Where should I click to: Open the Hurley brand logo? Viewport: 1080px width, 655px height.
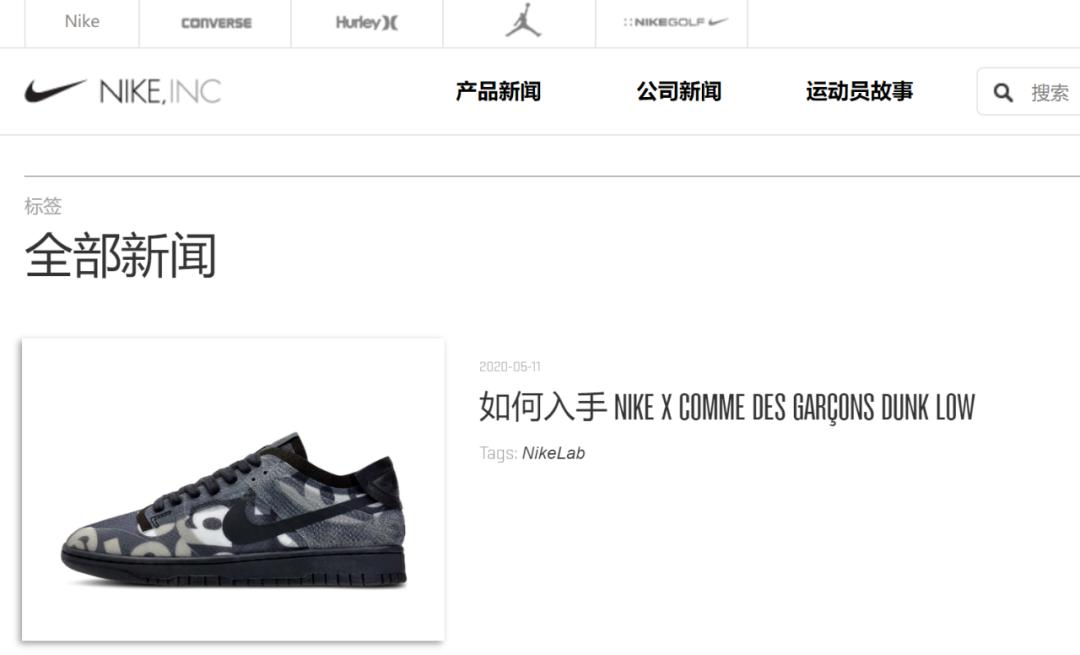(x=367, y=23)
